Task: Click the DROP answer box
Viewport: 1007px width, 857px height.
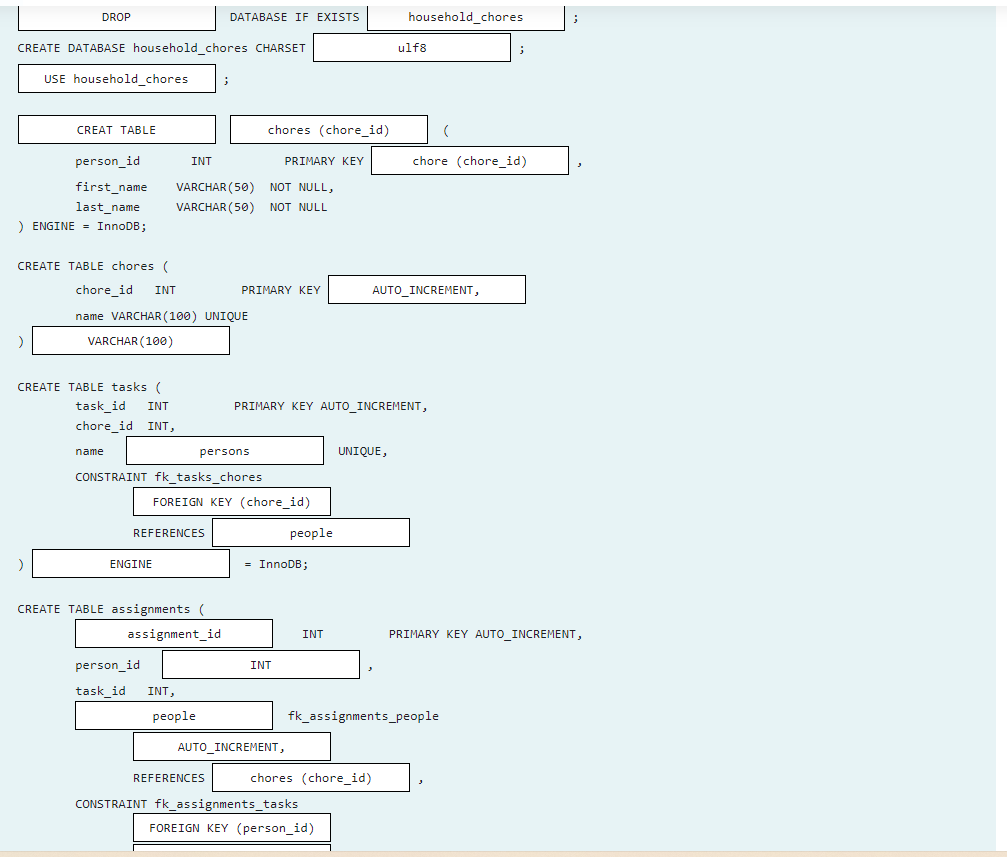Action: (x=116, y=17)
